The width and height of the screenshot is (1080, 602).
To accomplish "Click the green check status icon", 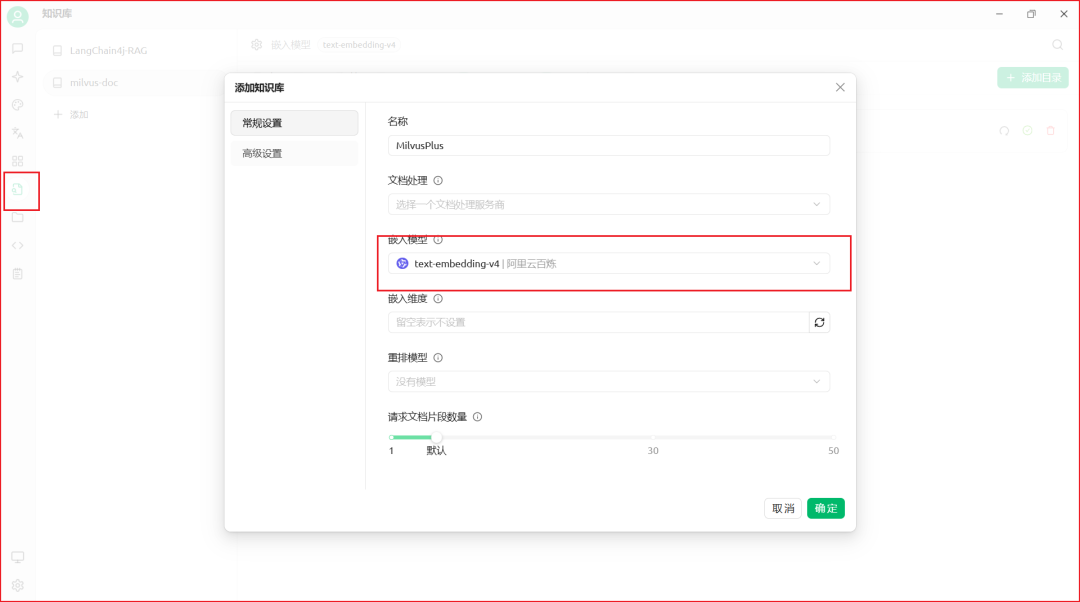I will [1027, 131].
